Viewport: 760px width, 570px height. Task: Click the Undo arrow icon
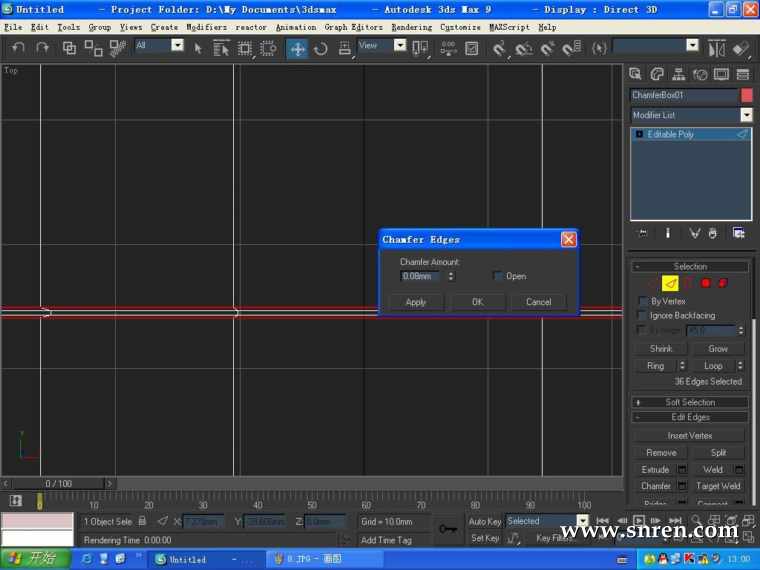[18, 48]
